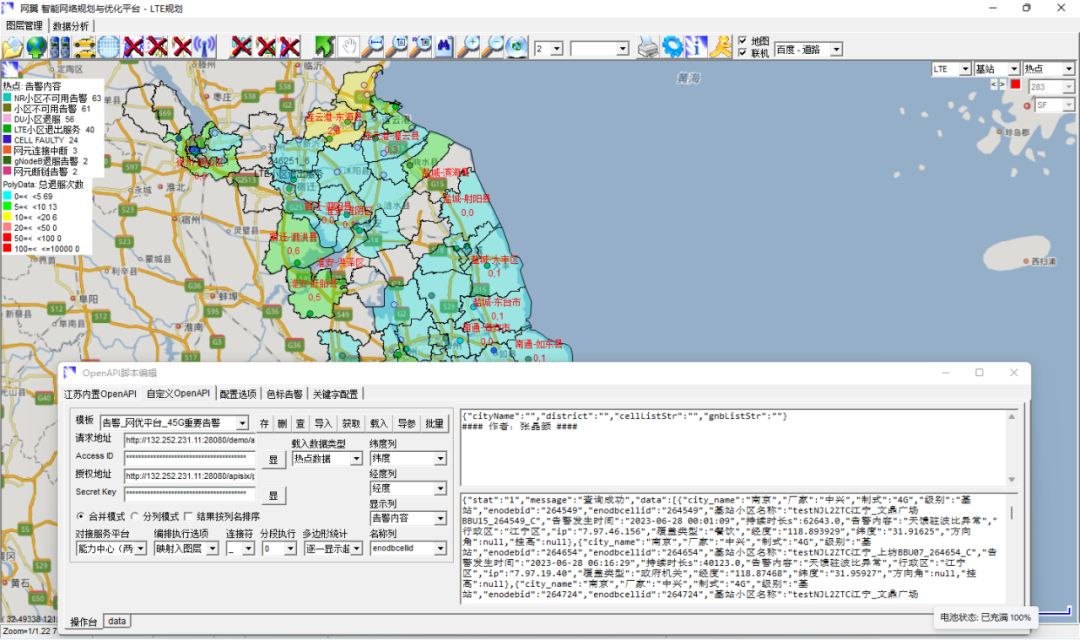This screenshot has width=1080, height=640.
Task: Open the 数据分析 tab
Action: (71, 25)
